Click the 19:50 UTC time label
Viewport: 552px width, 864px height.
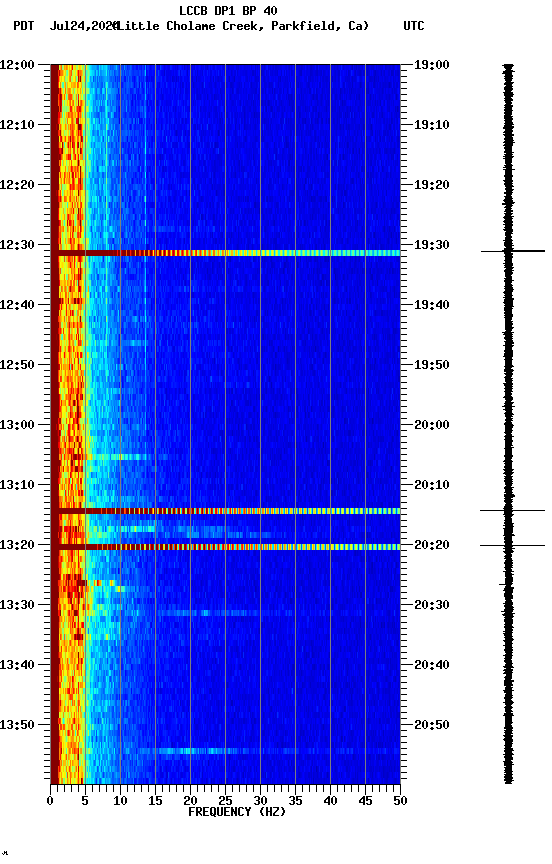point(432,365)
